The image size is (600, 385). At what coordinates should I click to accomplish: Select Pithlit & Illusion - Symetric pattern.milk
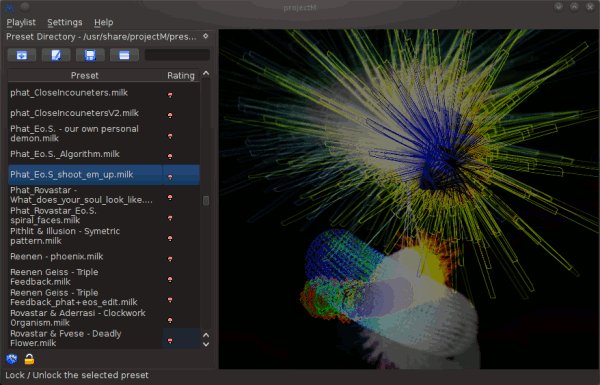coord(85,236)
